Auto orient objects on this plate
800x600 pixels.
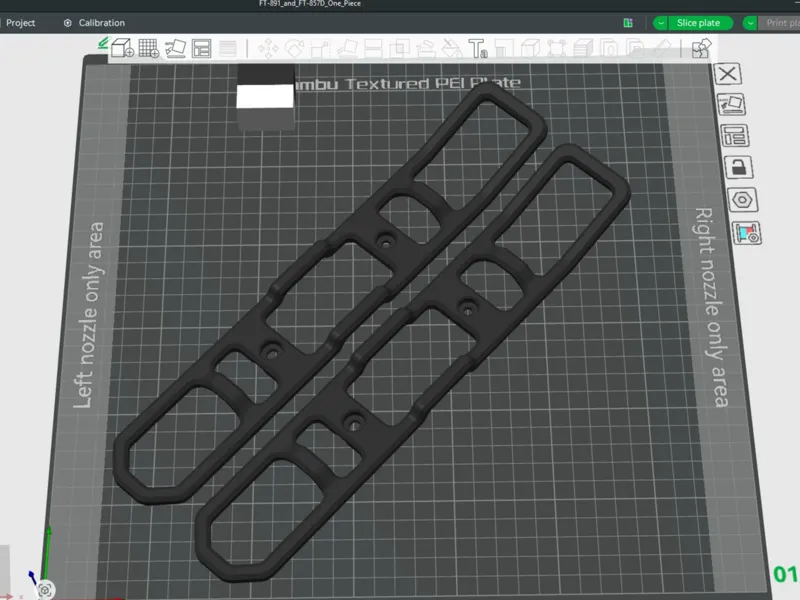click(732, 105)
